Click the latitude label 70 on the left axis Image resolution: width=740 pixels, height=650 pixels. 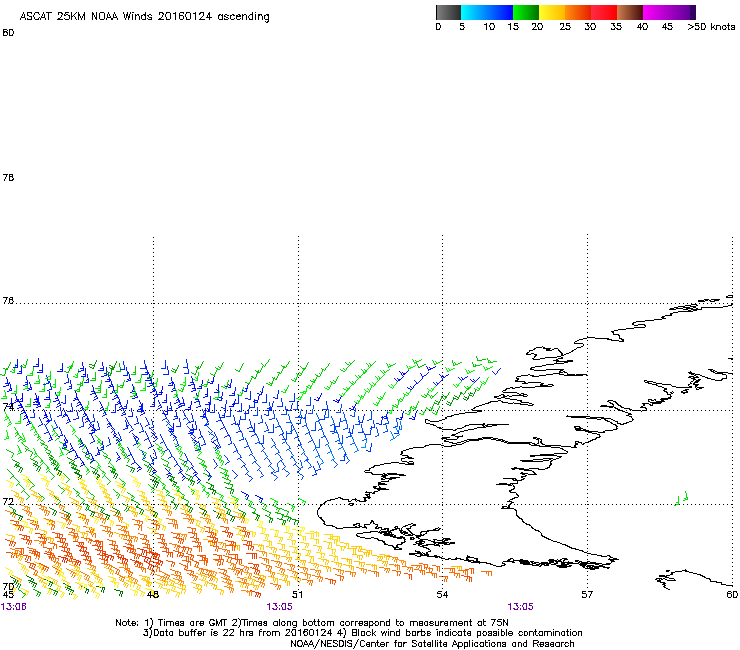click(8, 587)
